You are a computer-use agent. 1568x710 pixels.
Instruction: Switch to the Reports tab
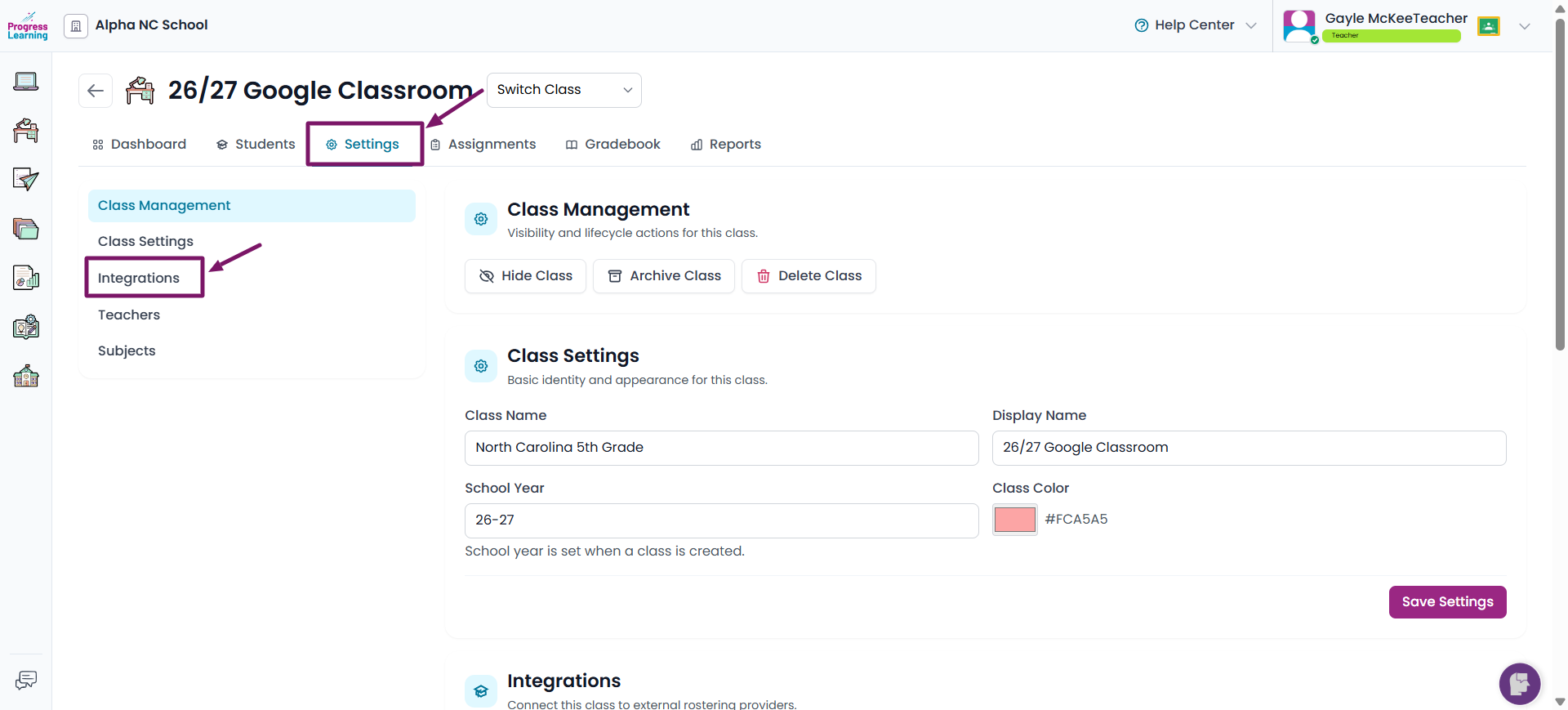coord(726,145)
